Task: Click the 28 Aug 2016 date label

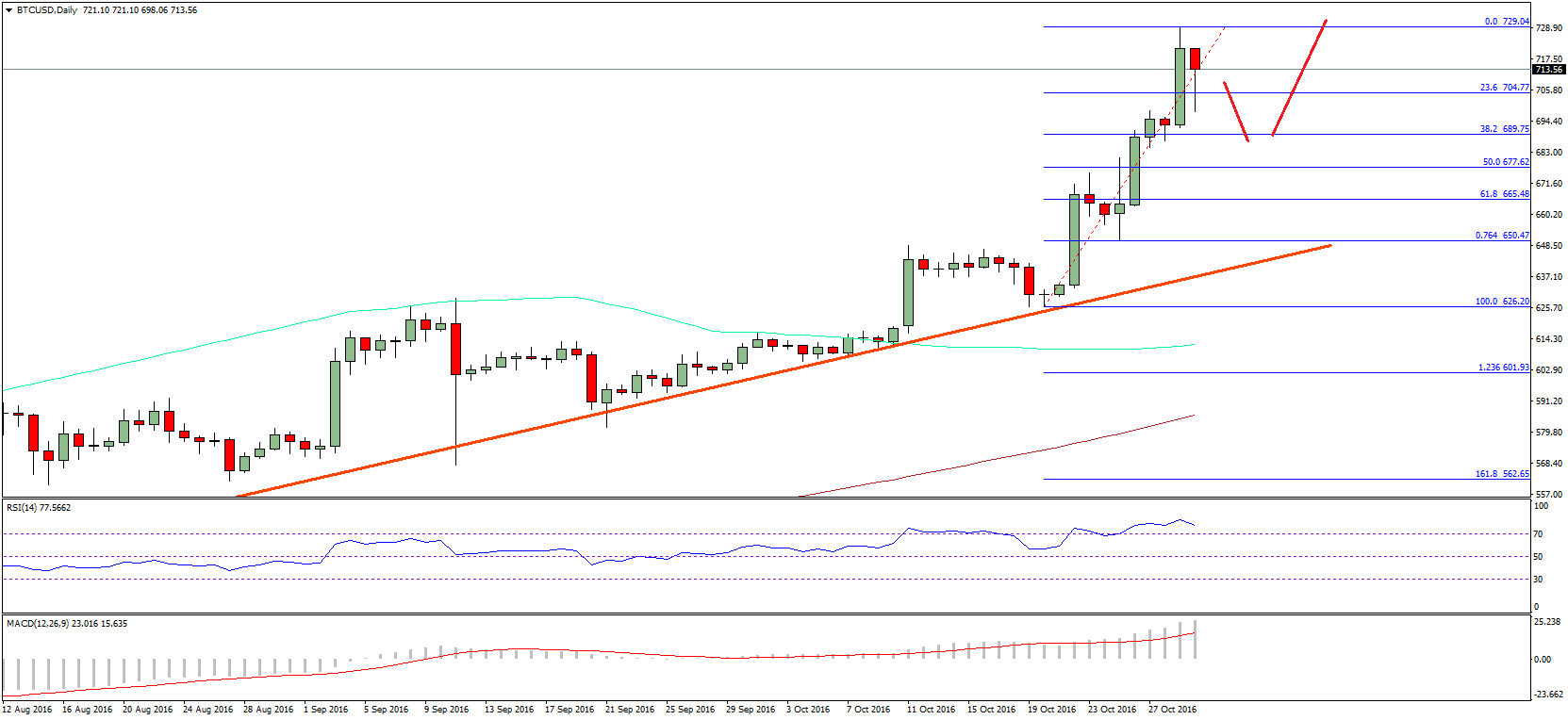Action: click(x=269, y=710)
